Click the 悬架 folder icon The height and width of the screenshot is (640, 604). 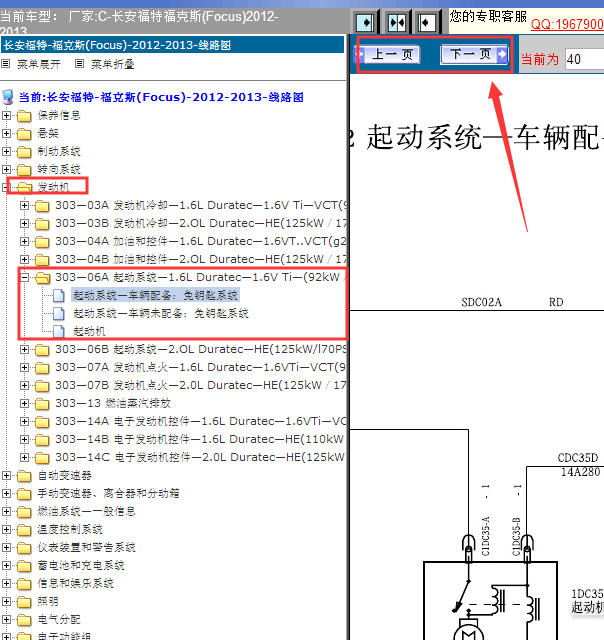[24, 134]
